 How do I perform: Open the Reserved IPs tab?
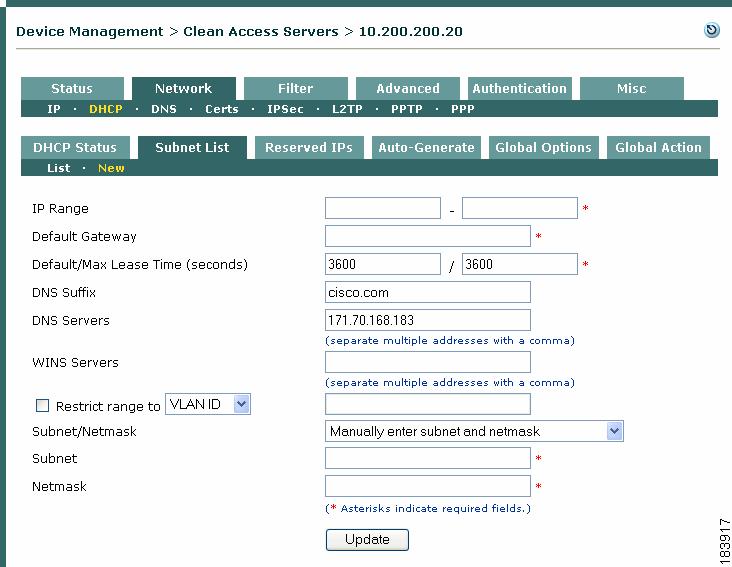point(309,147)
